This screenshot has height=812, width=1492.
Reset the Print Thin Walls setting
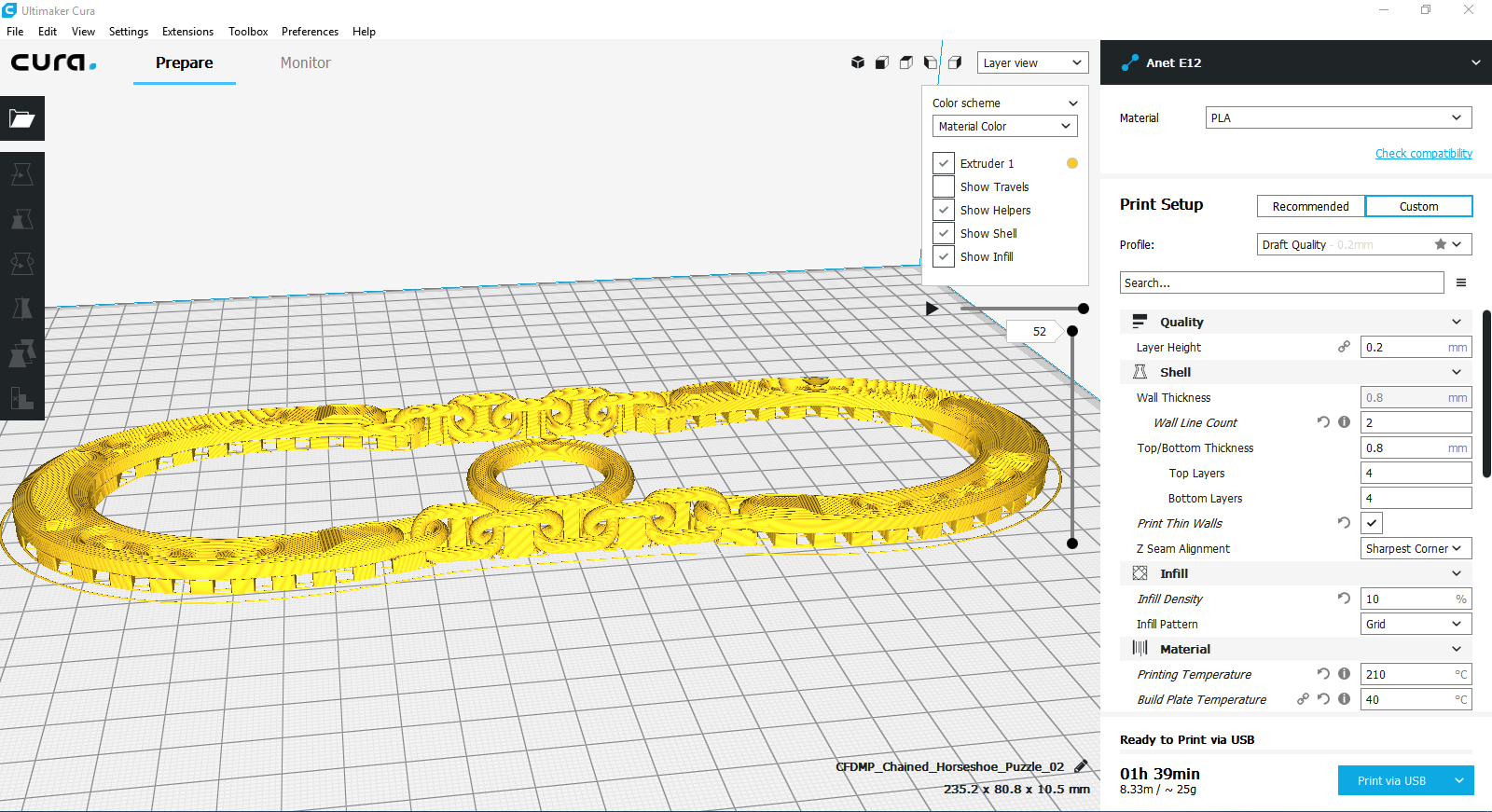1344,523
